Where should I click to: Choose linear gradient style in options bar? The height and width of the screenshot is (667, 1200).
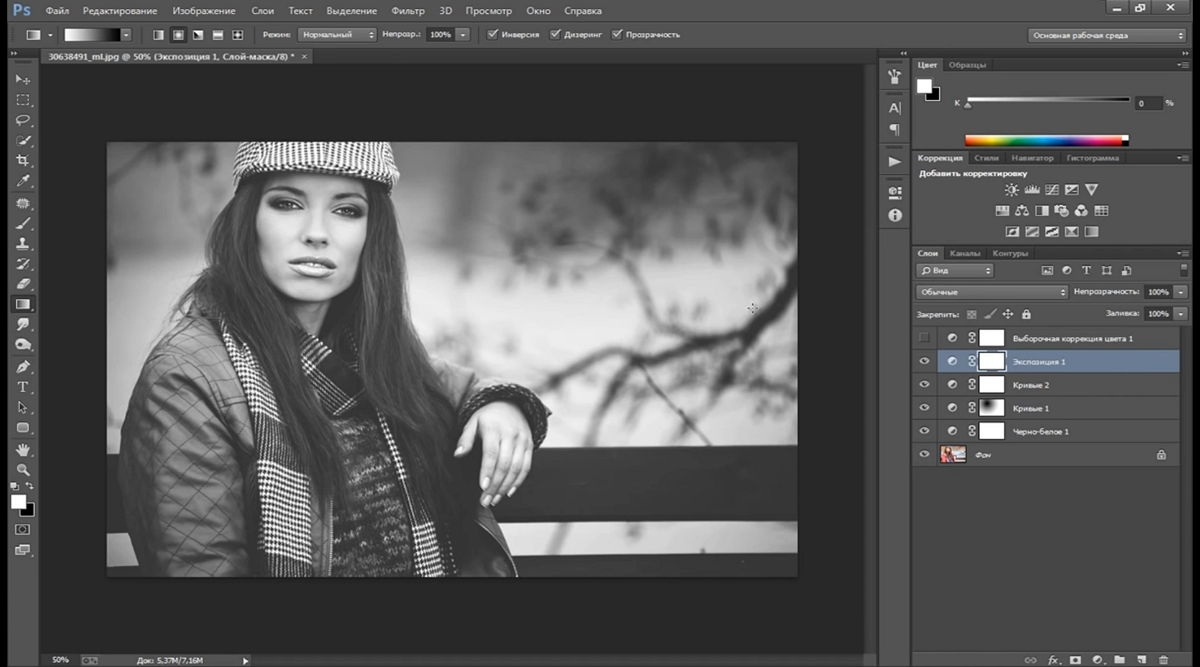click(x=158, y=34)
